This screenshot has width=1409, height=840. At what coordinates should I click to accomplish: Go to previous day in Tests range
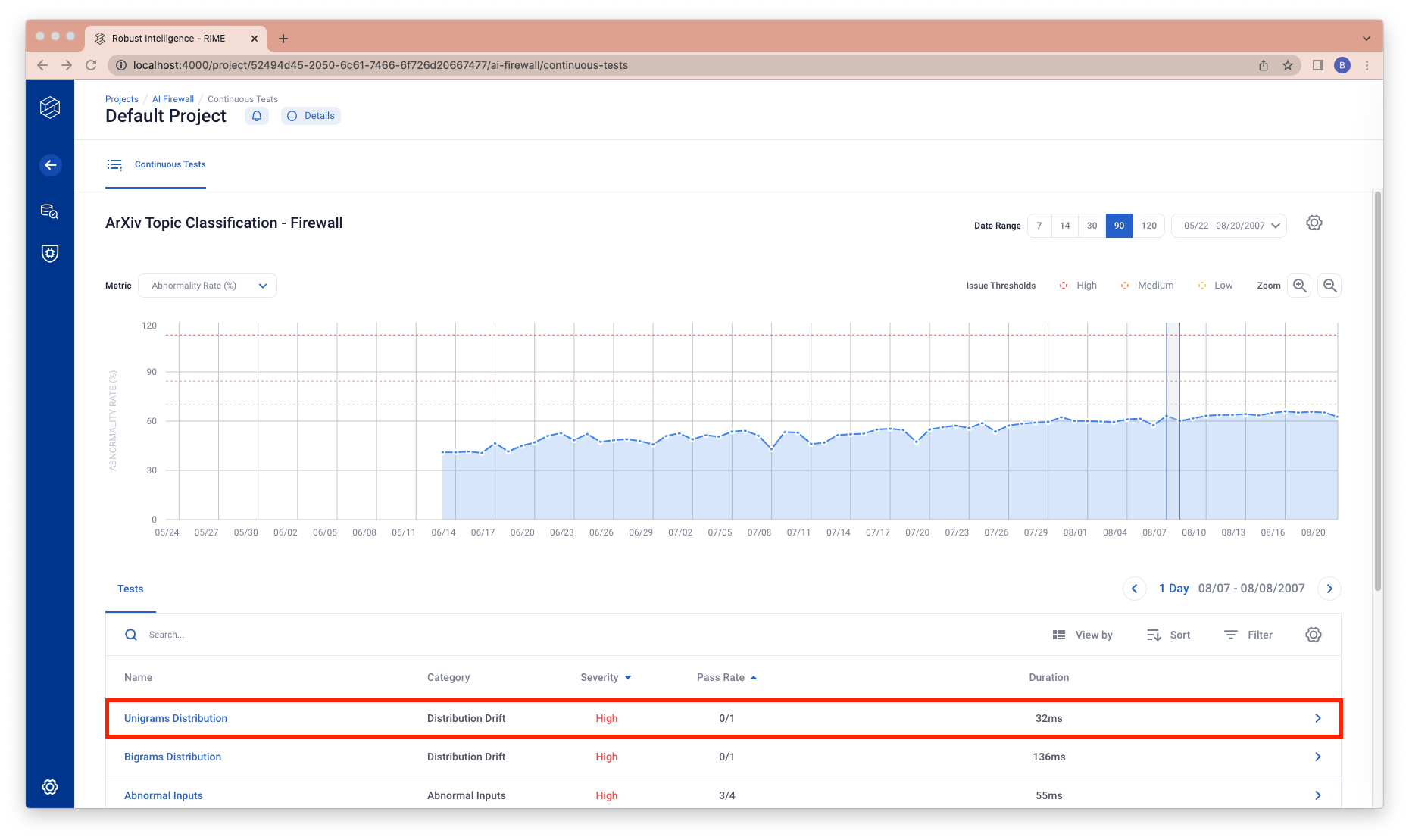tap(1134, 589)
